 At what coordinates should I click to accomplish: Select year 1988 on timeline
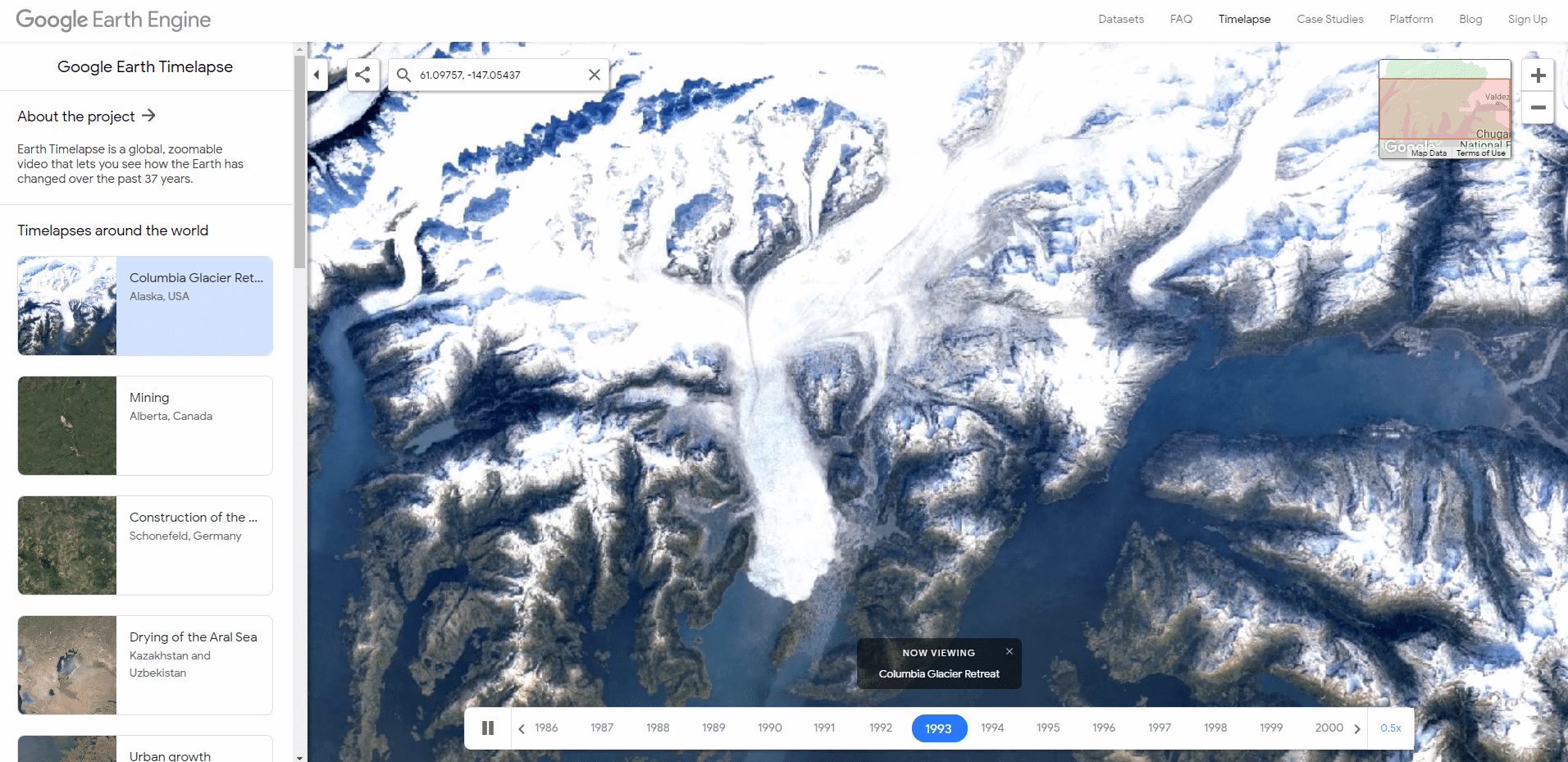658,728
